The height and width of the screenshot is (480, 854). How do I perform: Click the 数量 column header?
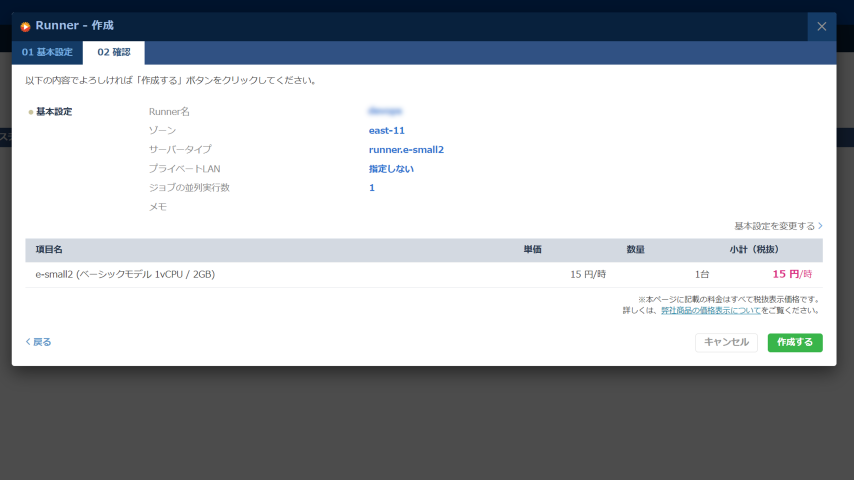635,249
